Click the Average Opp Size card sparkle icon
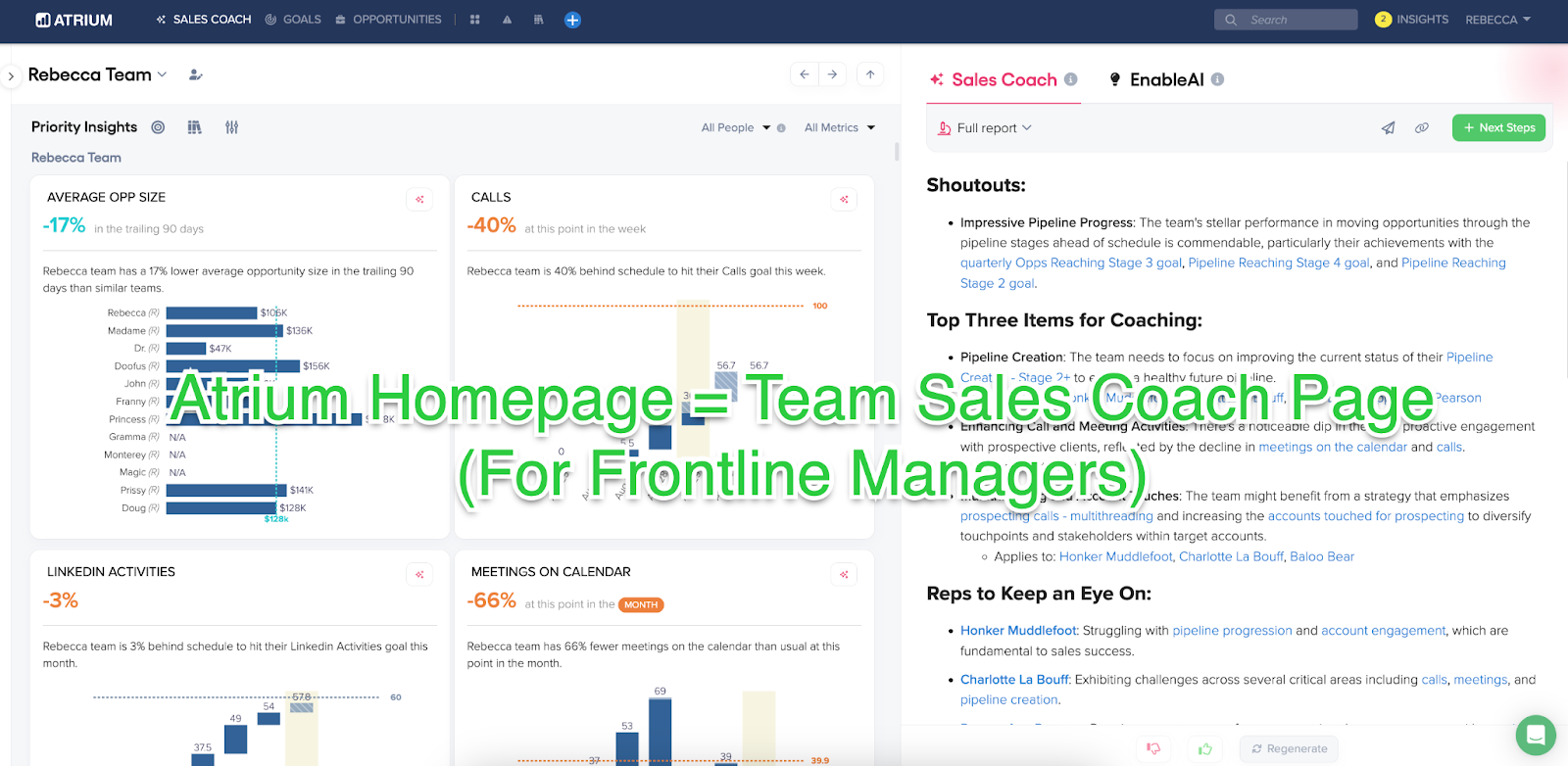The width and height of the screenshot is (1568, 766). [x=419, y=199]
